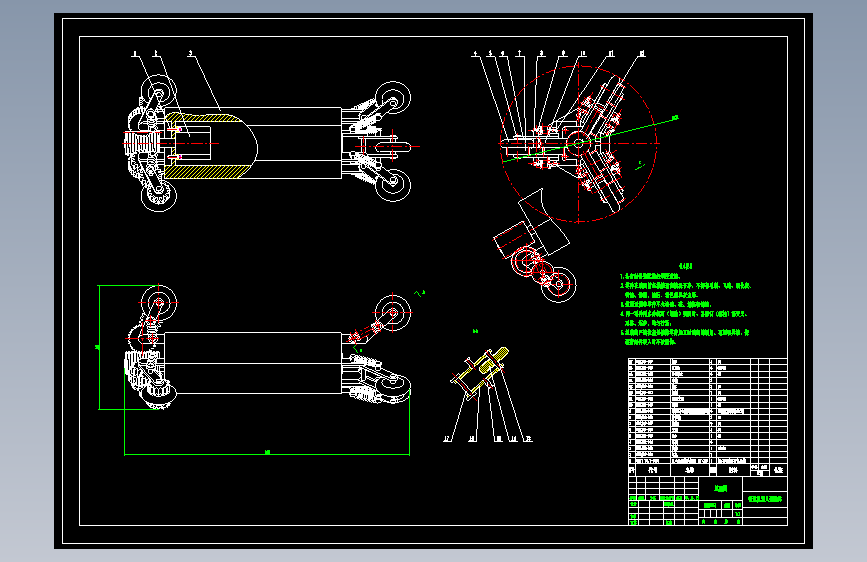Click the green horizontal length dimension line
867x562 pixels.
click(x=267, y=455)
